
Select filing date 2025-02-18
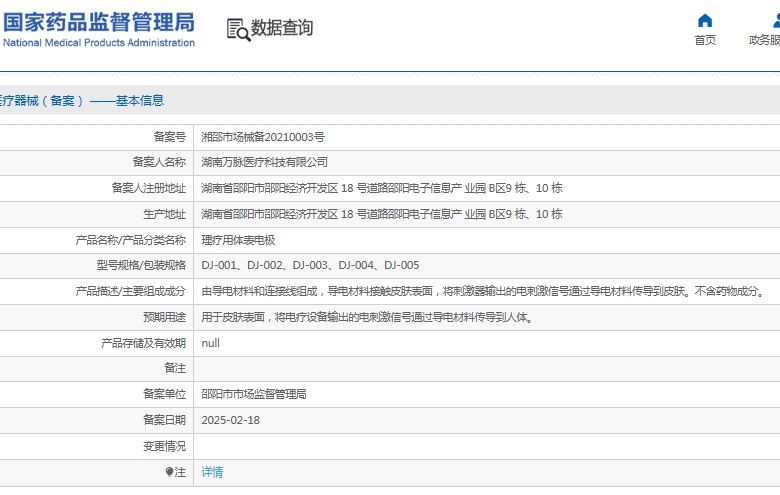(230, 420)
